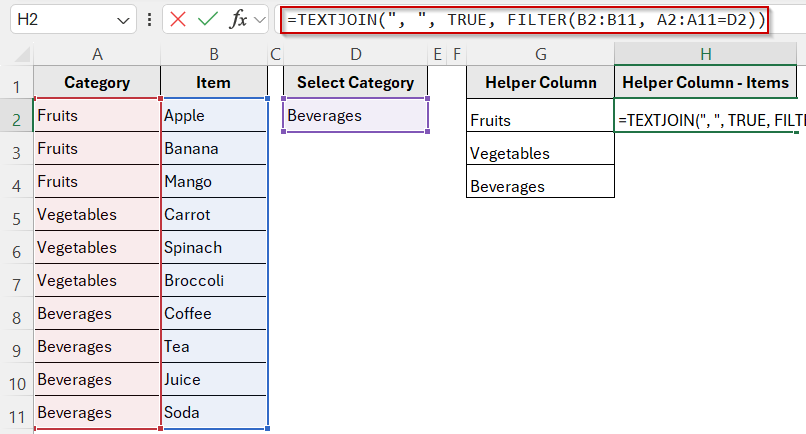This screenshot has width=806, height=434.
Task: Select the Beverages cell in row 10
Action: tap(97, 379)
